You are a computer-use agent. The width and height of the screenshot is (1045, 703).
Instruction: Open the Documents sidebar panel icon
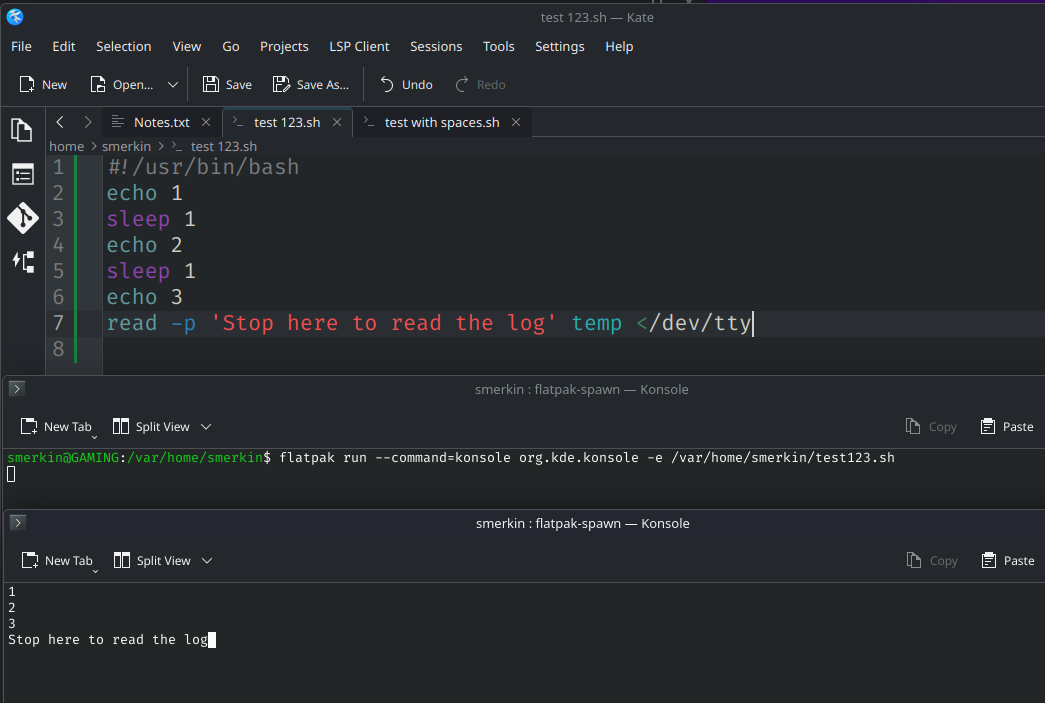(21, 129)
